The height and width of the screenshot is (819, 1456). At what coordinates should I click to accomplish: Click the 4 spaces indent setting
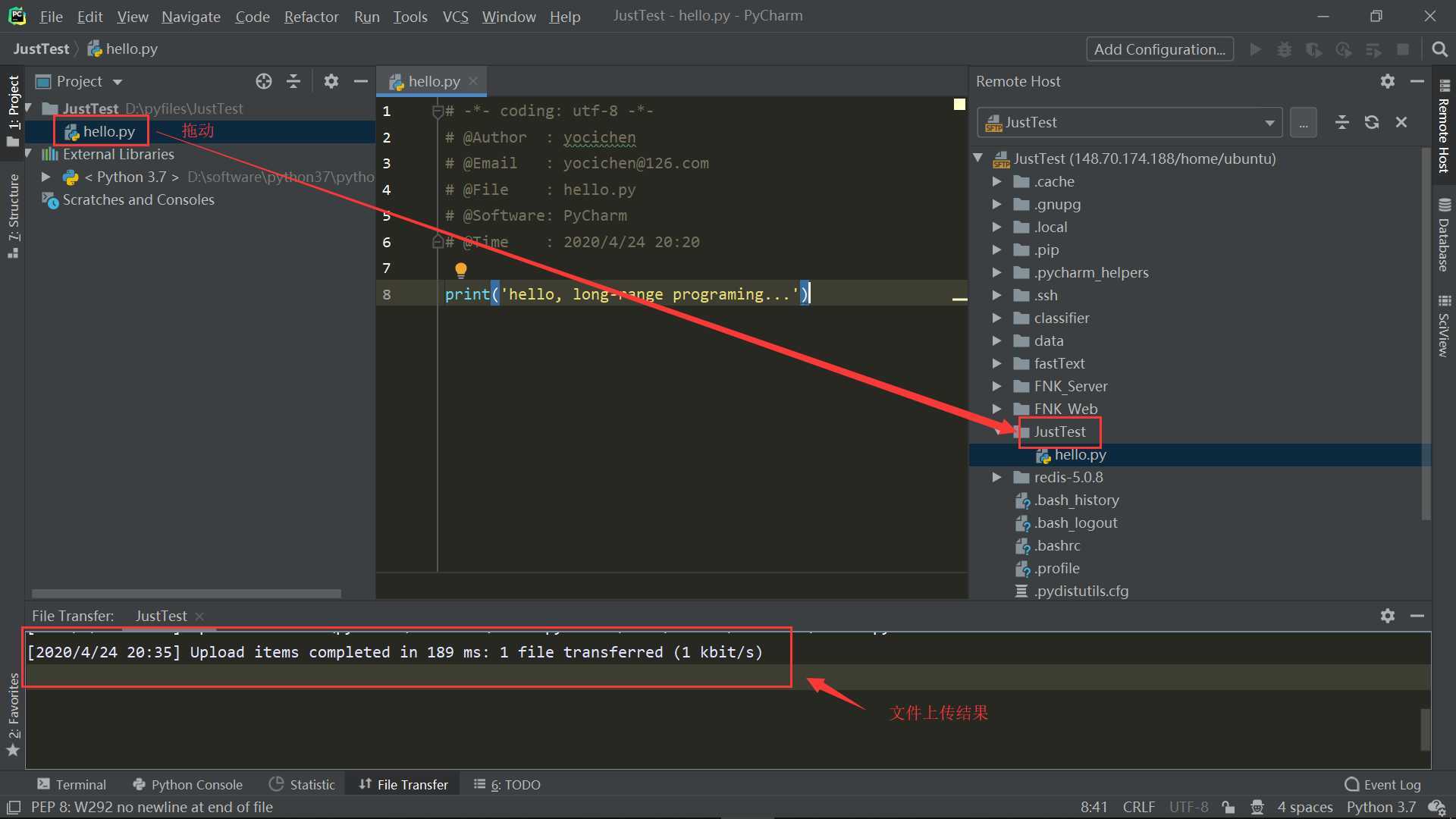coord(1304,808)
